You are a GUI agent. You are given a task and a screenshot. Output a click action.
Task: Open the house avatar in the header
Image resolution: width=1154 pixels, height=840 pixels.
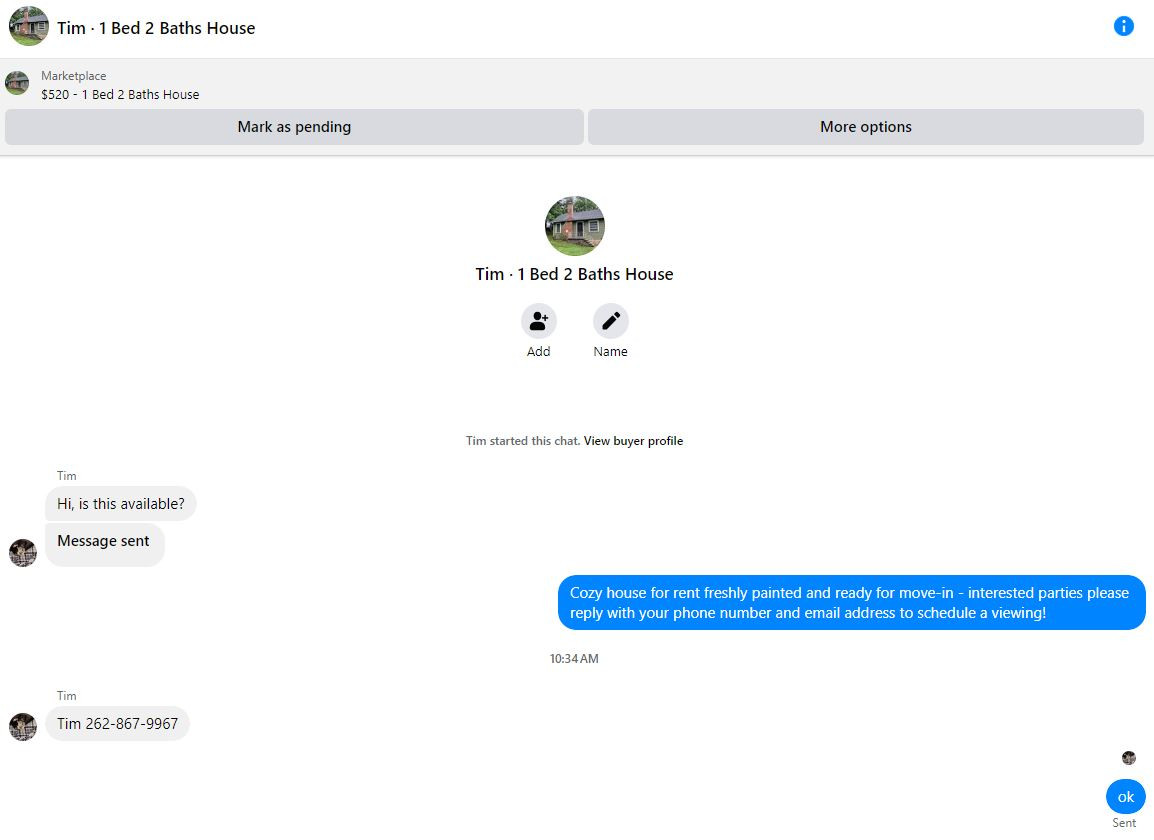pyautogui.click(x=29, y=27)
